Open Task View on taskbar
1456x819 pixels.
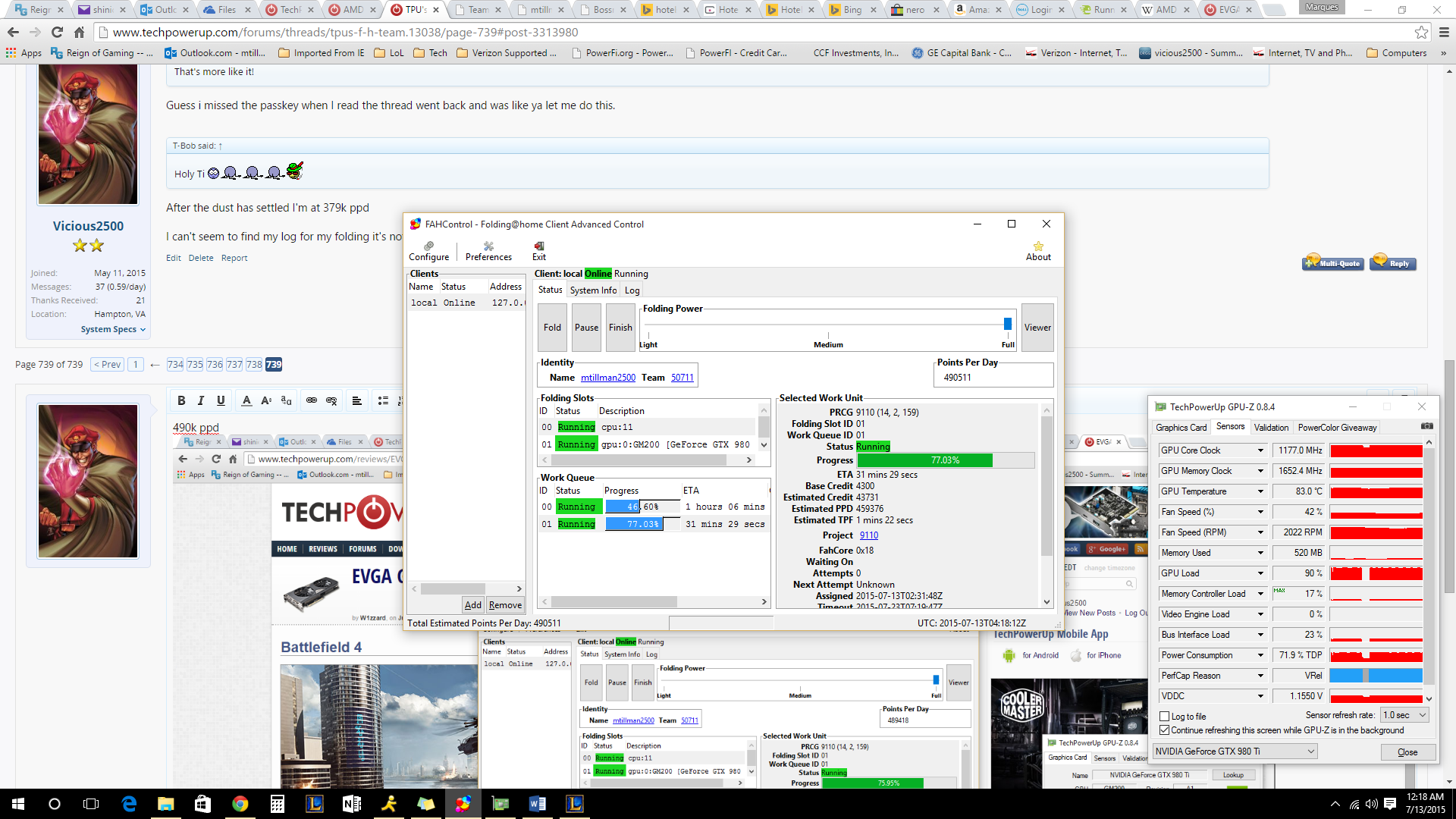[x=91, y=804]
